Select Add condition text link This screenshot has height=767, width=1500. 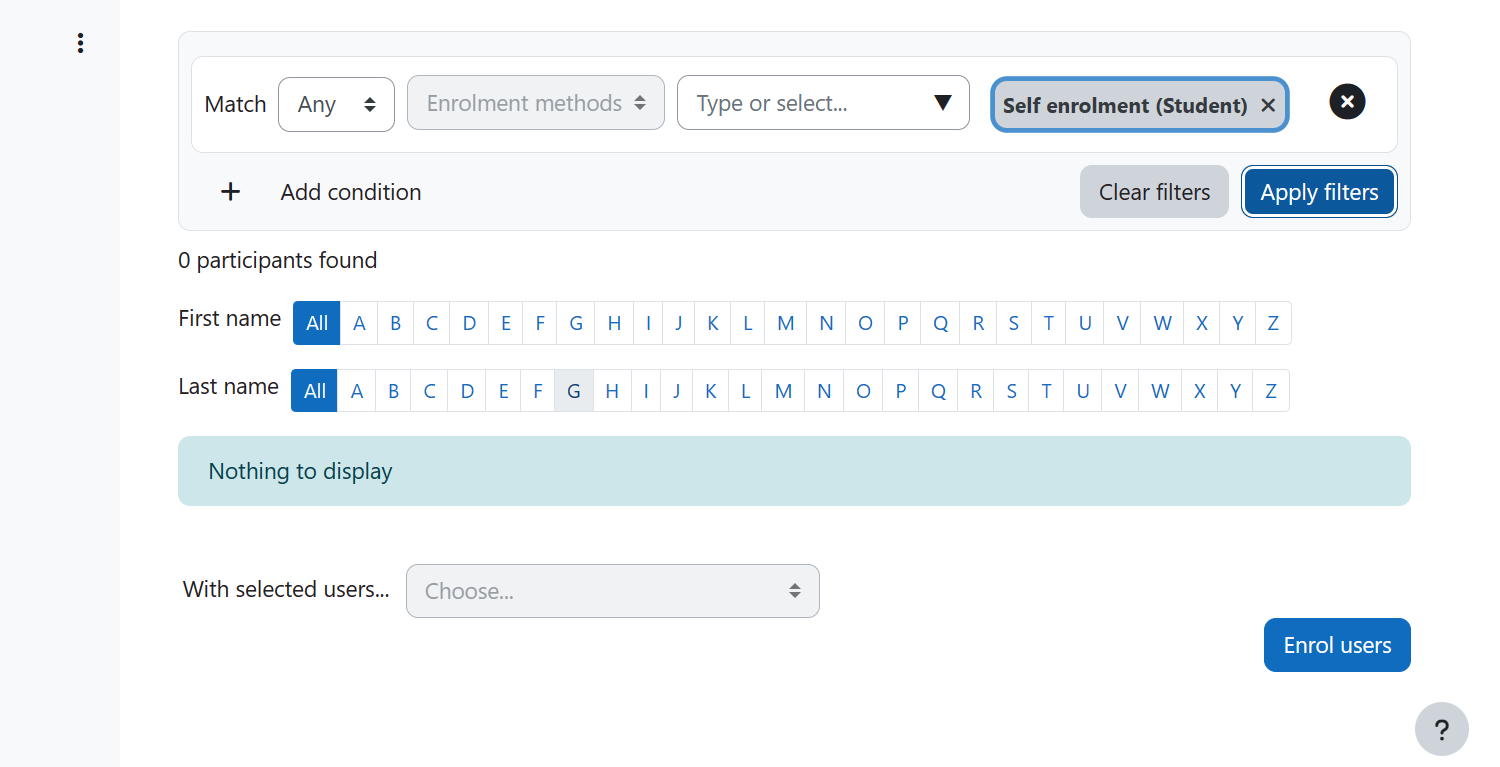click(x=351, y=192)
